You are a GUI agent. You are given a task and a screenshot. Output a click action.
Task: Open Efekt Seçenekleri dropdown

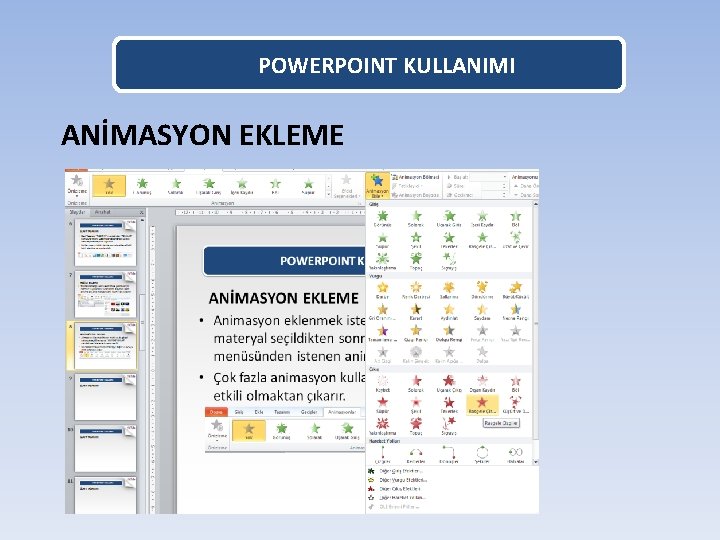(x=346, y=186)
